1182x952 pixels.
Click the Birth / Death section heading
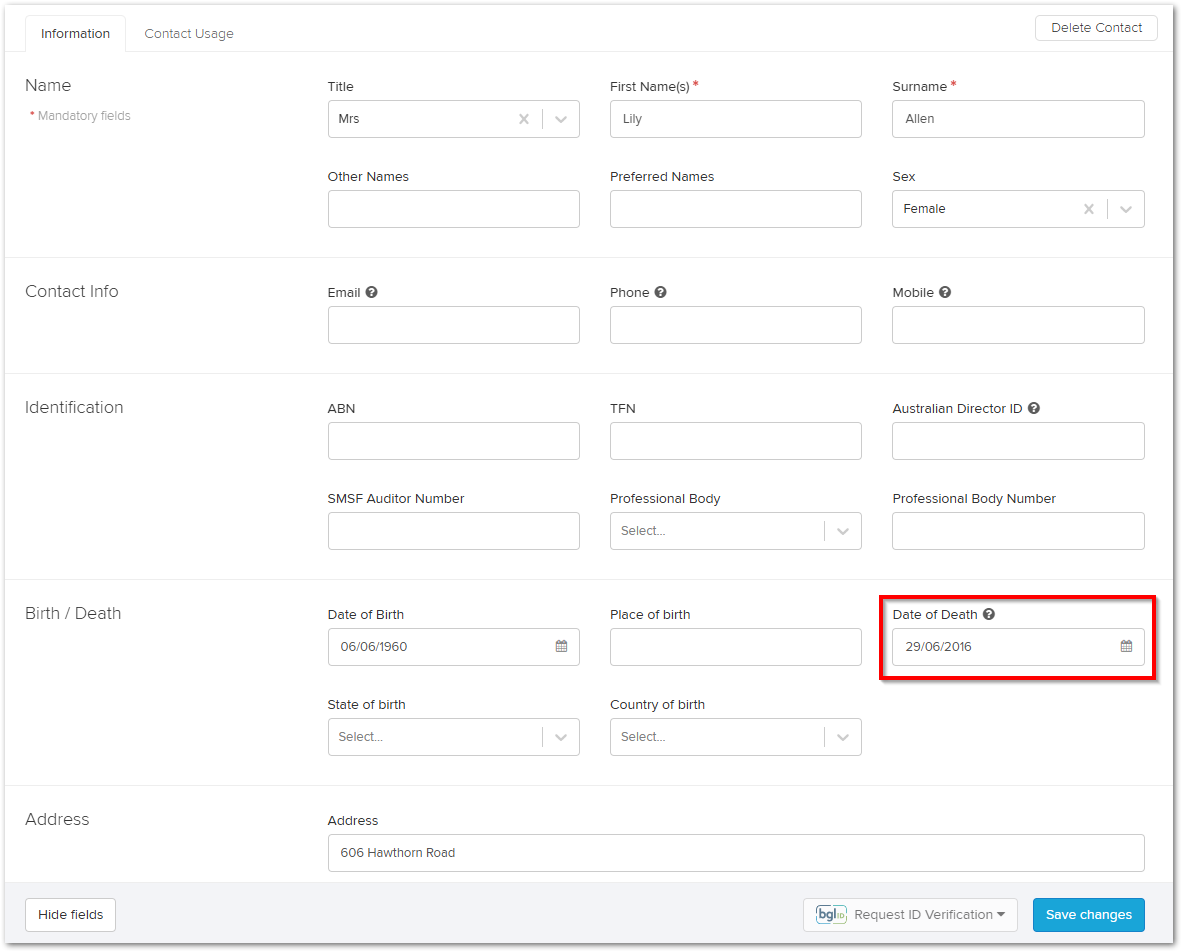[x=73, y=613]
